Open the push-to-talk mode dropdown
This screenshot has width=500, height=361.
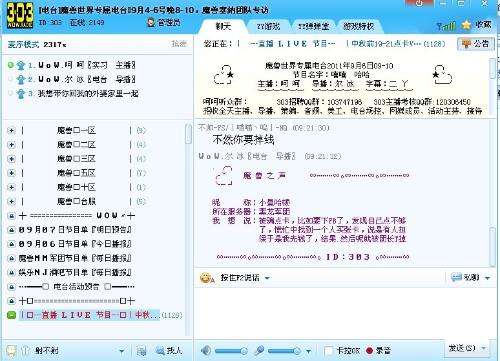point(267,278)
